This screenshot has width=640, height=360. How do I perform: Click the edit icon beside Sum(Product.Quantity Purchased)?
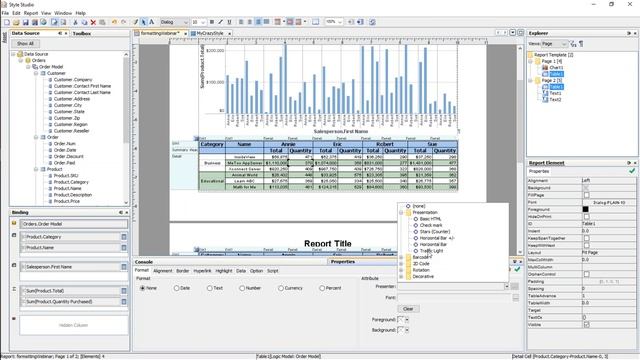pyautogui.click(x=124, y=302)
